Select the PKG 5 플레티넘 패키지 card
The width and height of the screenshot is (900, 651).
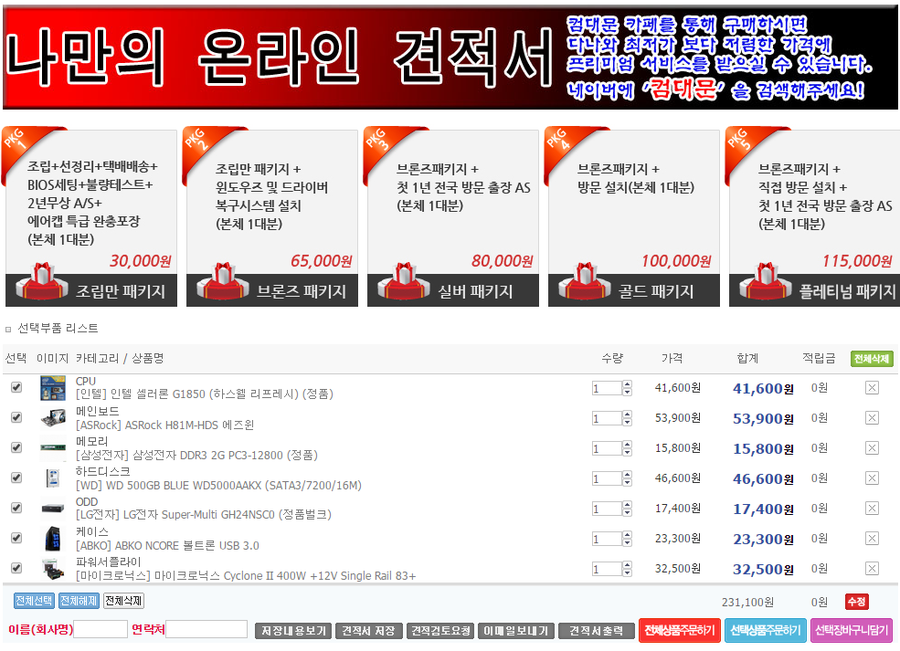click(x=813, y=217)
